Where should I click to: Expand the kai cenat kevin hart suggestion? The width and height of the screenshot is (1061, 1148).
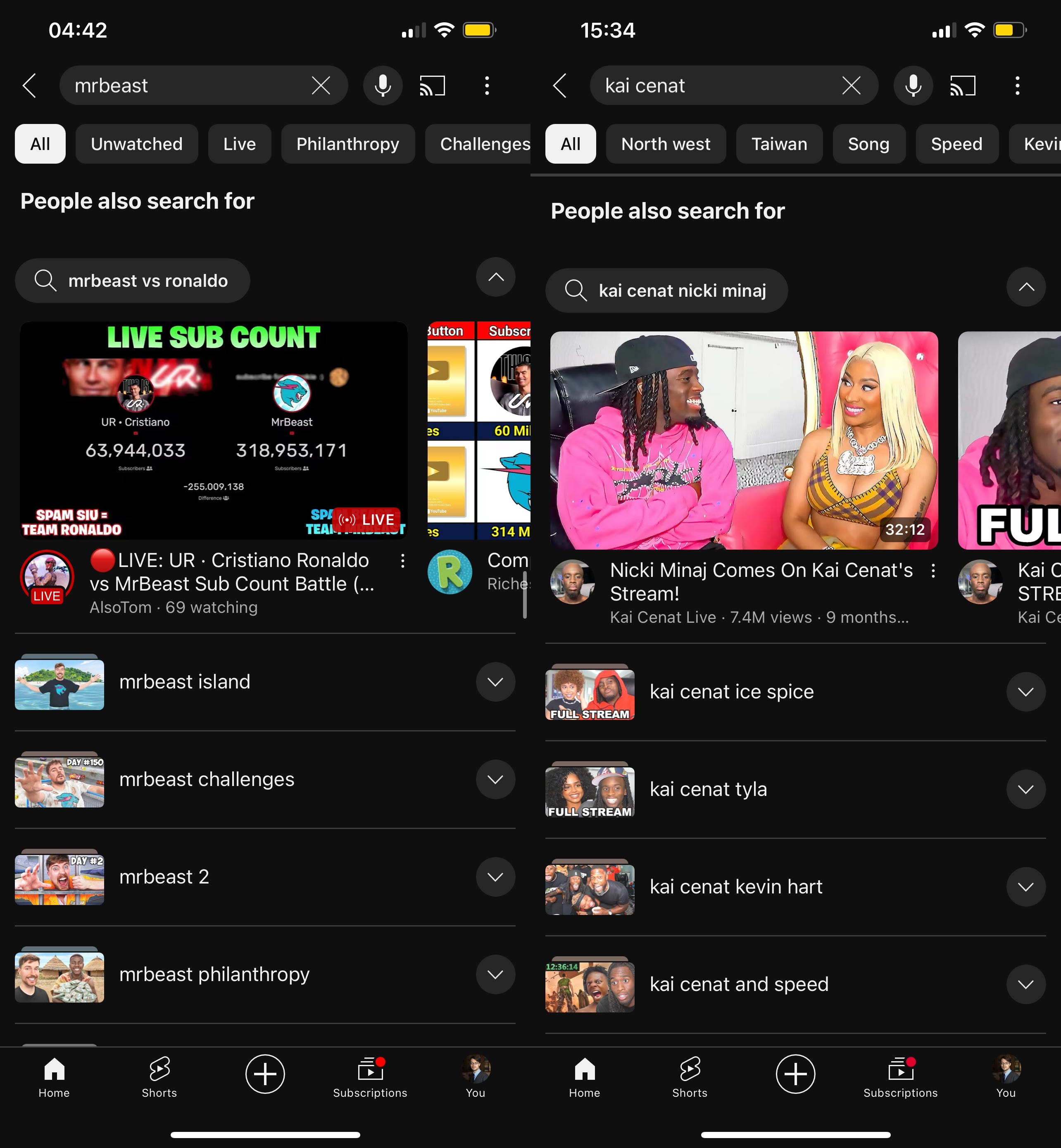click(1026, 887)
